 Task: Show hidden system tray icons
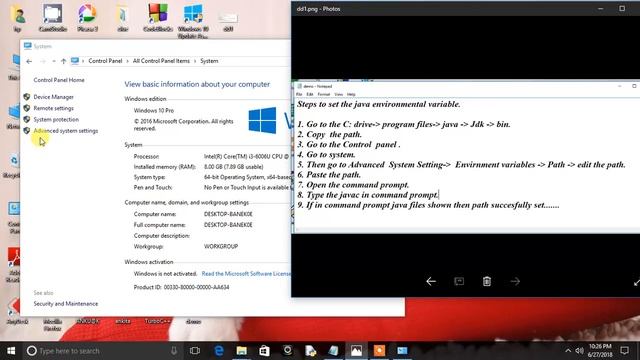click(568, 351)
